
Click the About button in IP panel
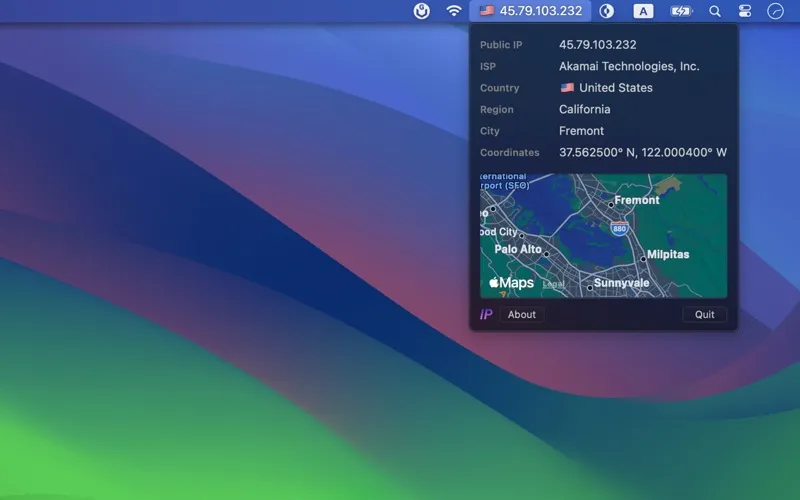coord(521,314)
